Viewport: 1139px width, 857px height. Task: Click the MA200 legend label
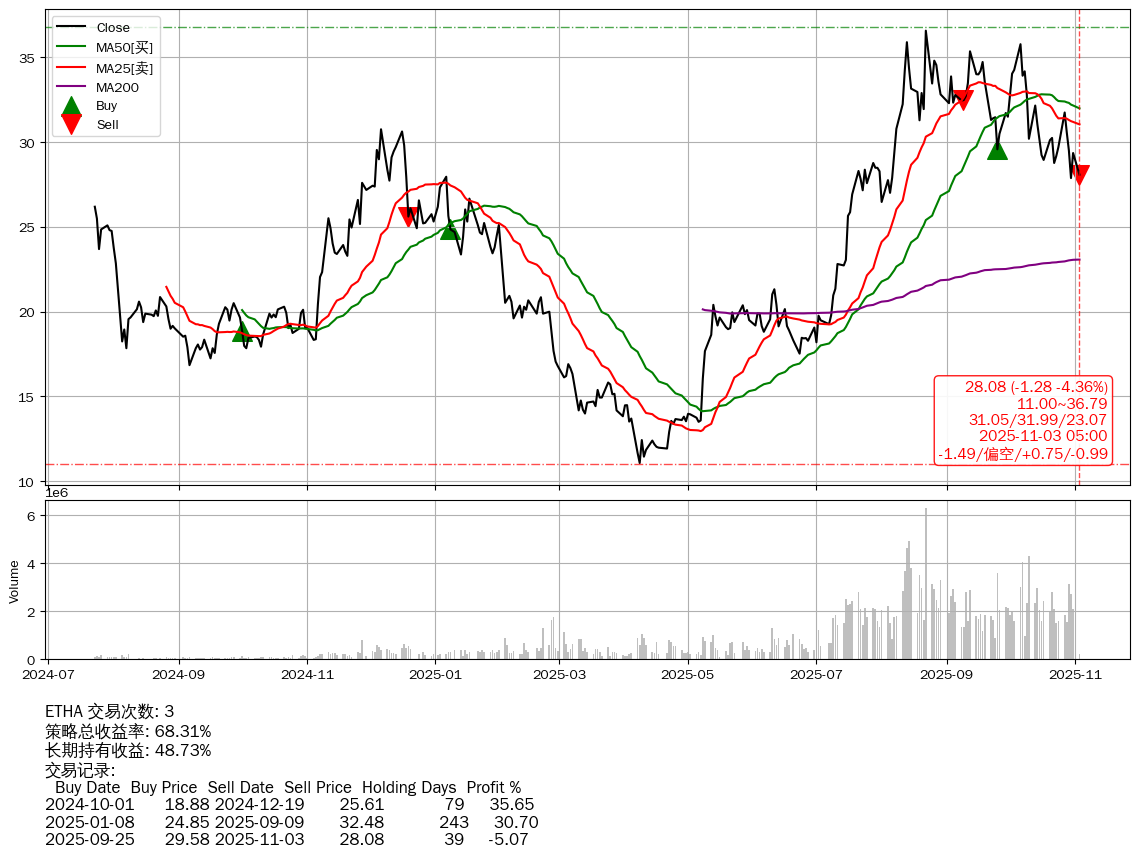pyautogui.click(x=117, y=87)
